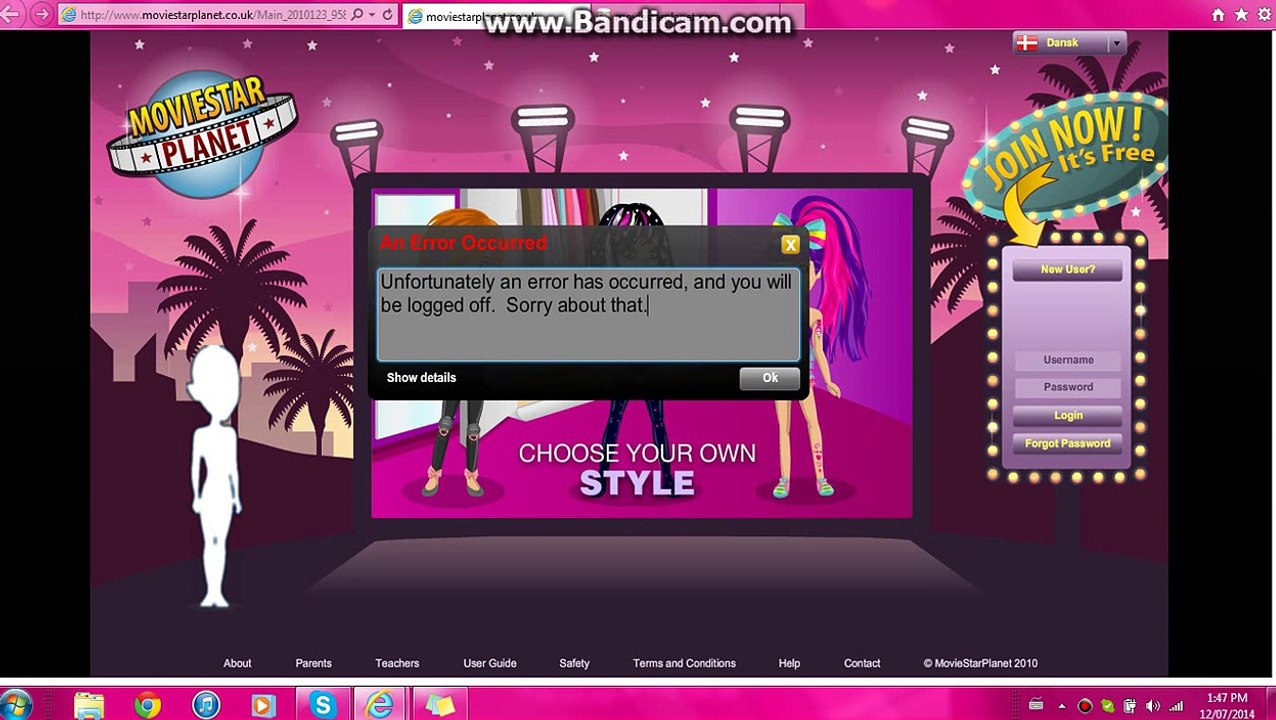This screenshot has width=1276, height=720.
Task: Click the Bandicam recording tray icon
Action: coord(1085,706)
